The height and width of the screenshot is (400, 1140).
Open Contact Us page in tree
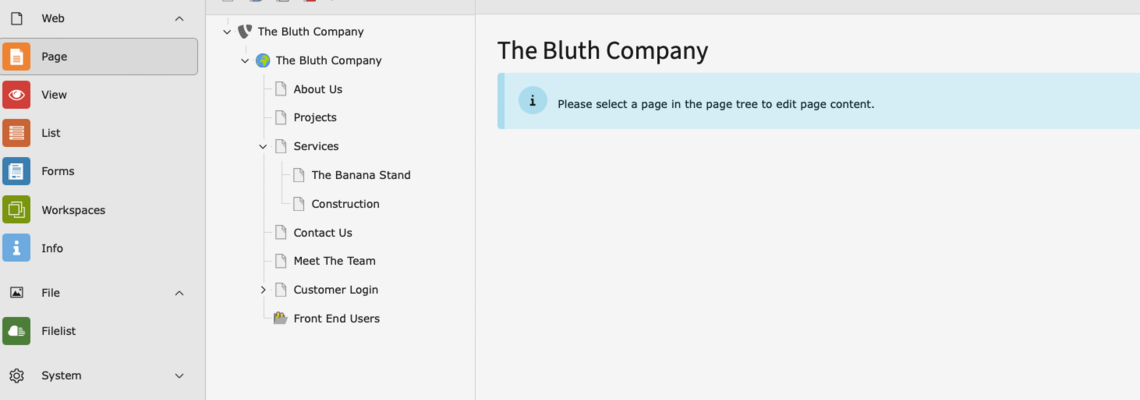(x=323, y=233)
